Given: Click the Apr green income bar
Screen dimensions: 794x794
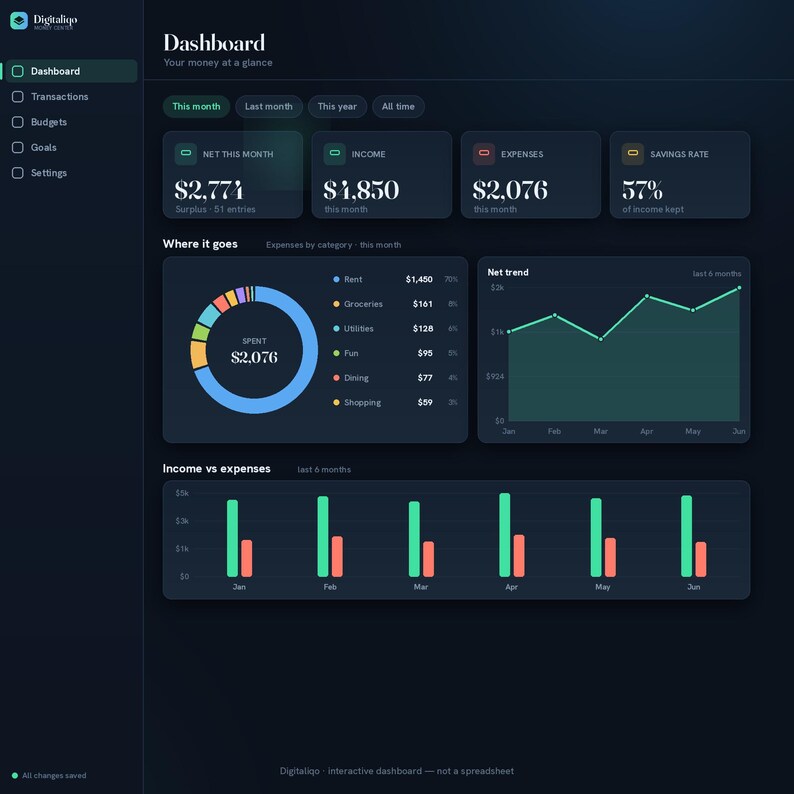Looking at the screenshot, I should click(x=505, y=535).
